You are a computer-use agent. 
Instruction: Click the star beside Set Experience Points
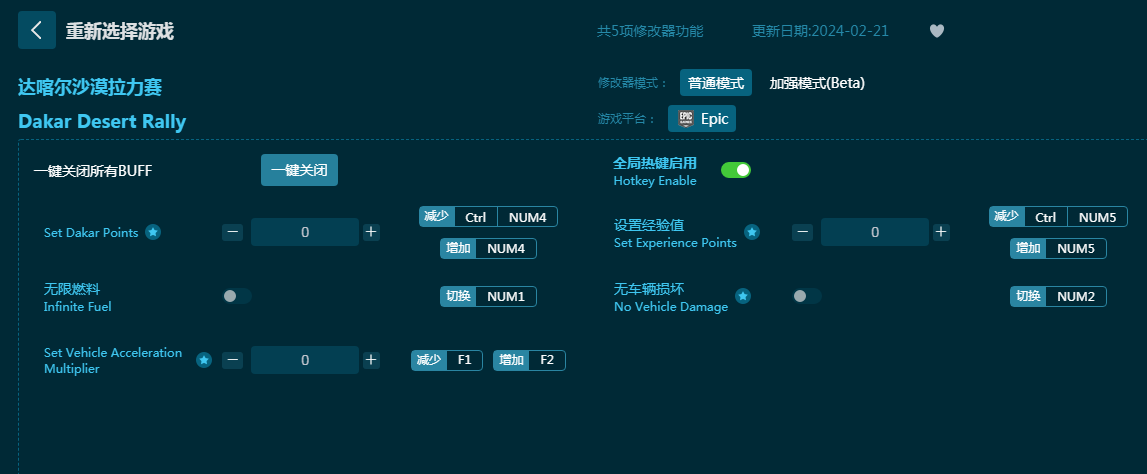(752, 232)
